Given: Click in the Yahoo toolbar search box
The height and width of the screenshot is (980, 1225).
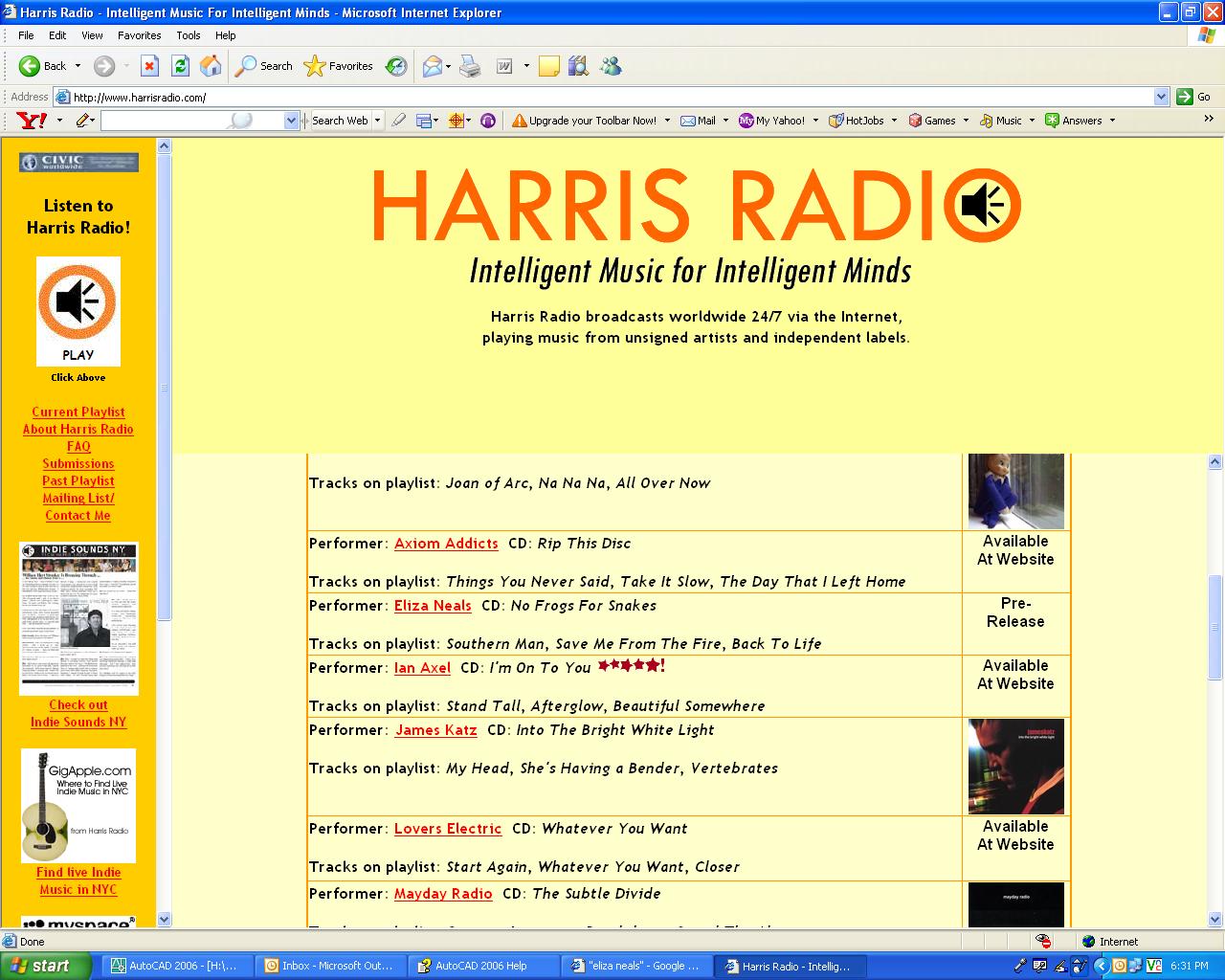Looking at the screenshot, I should 192,121.
